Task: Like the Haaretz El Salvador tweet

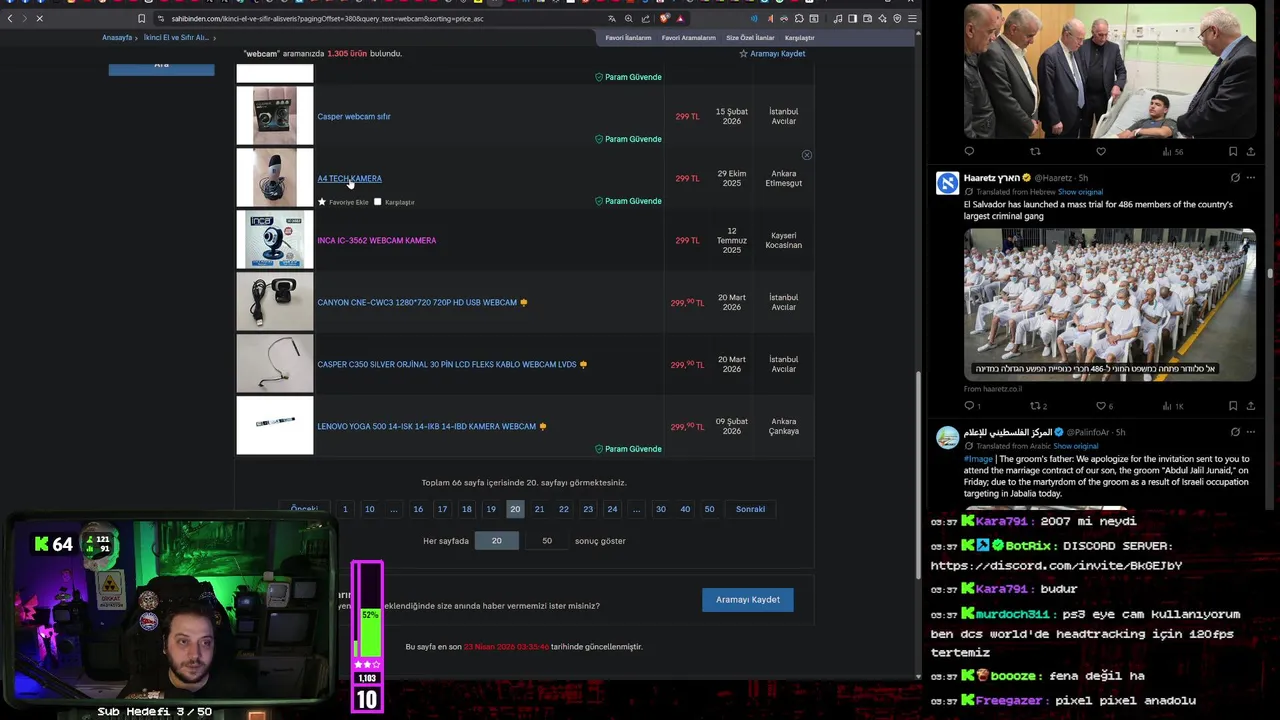Action: point(1101,406)
